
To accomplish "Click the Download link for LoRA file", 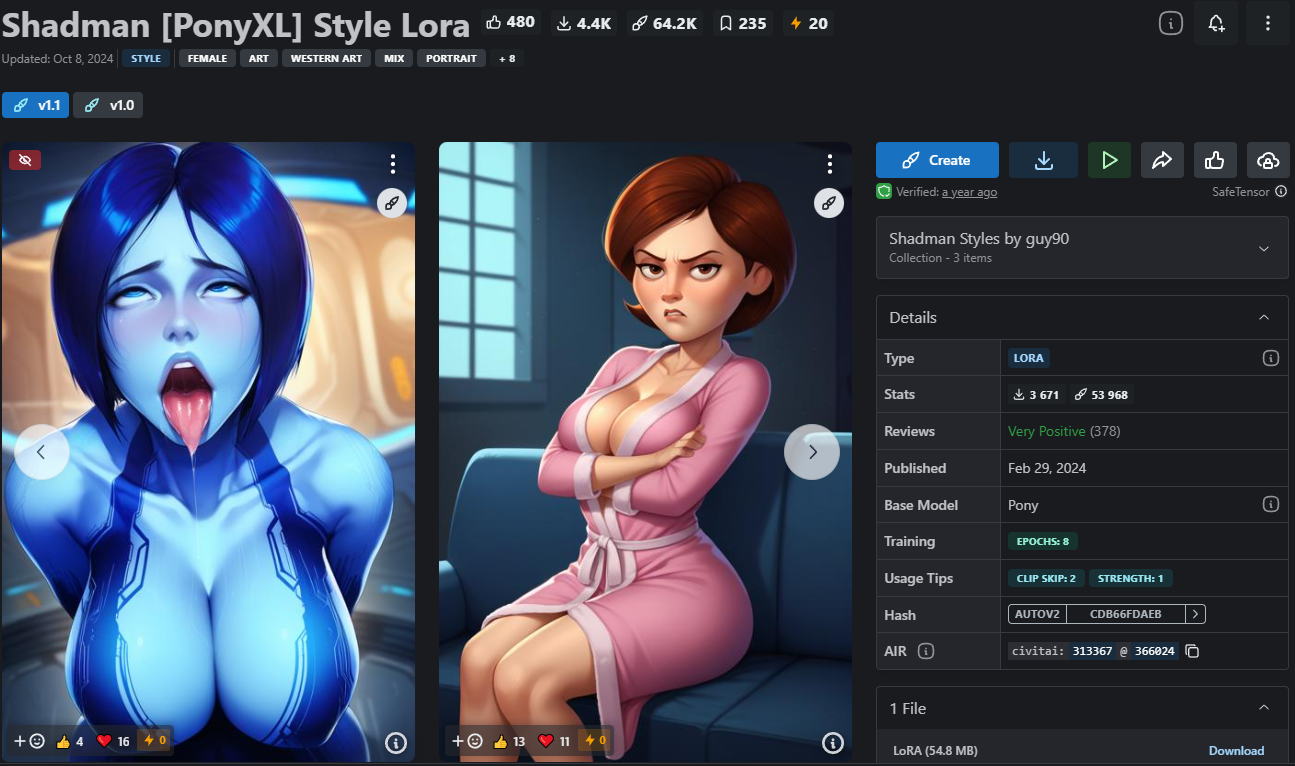I will point(1236,751).
